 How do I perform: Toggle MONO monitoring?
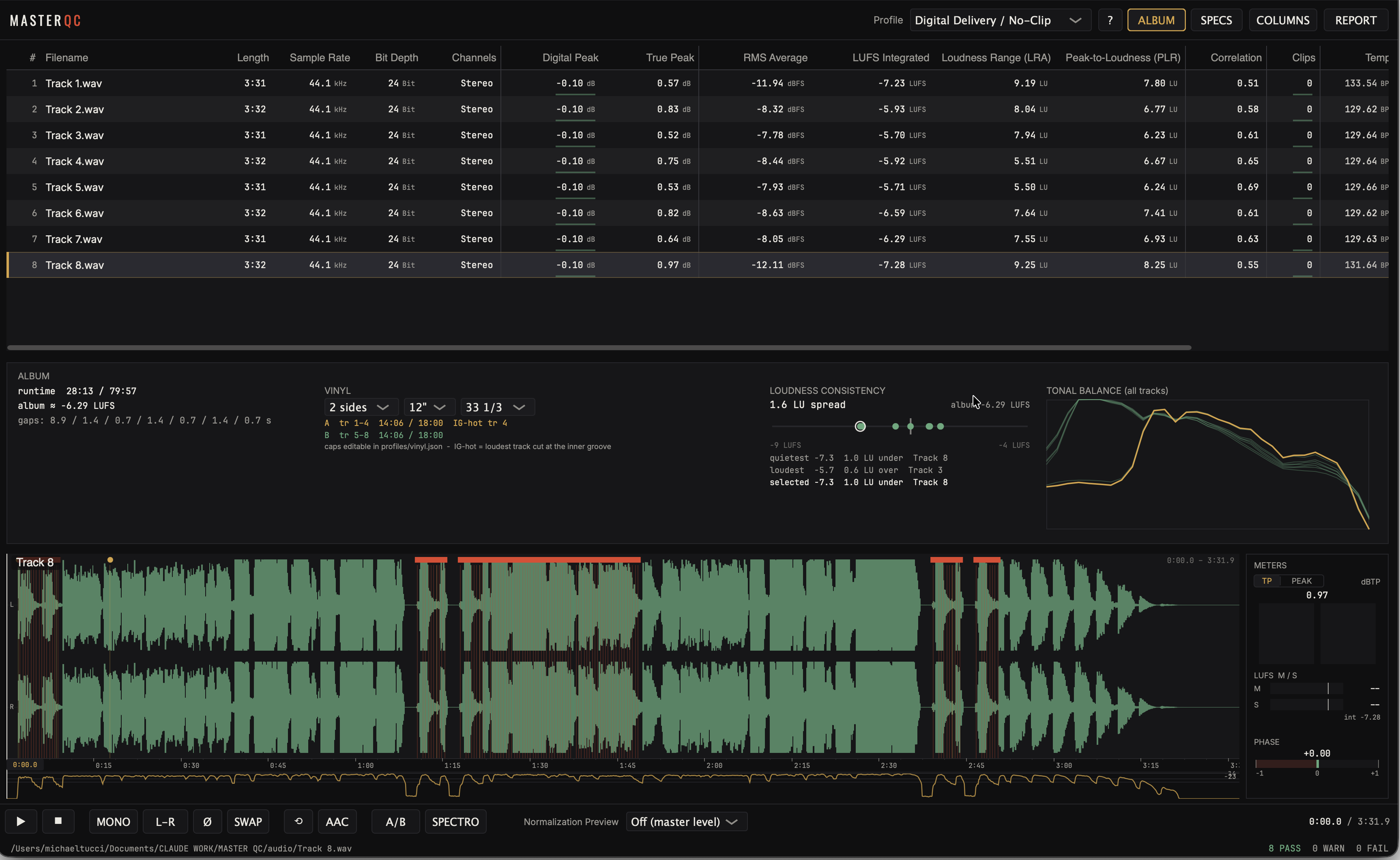[x=113, y=821]
